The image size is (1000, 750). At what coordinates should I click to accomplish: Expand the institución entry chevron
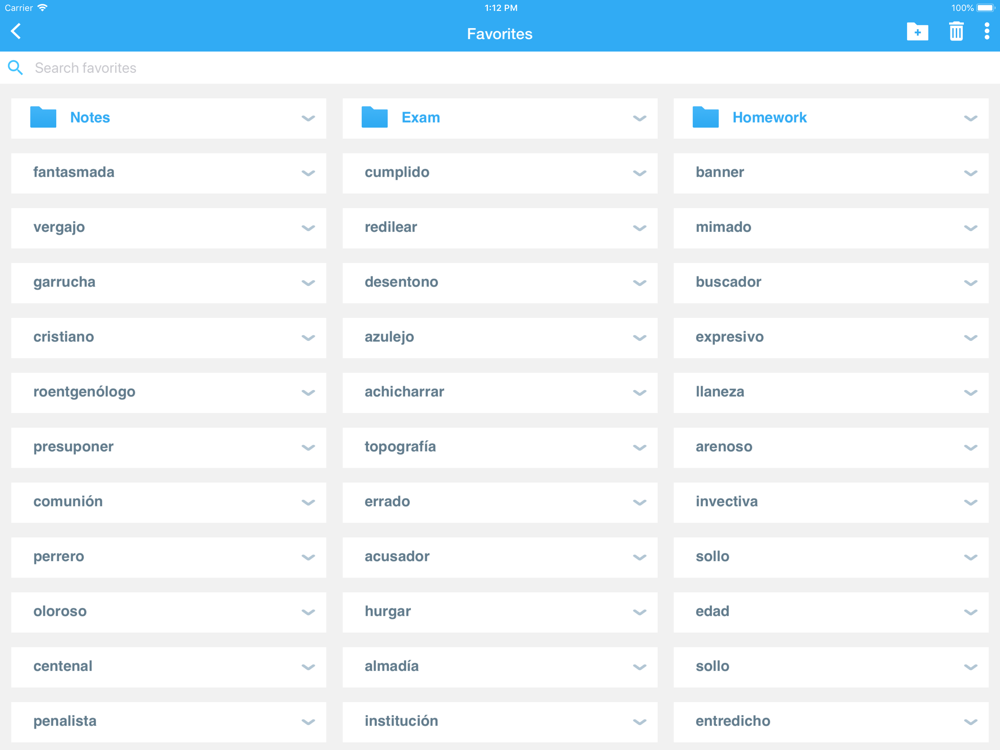point(639,721)
